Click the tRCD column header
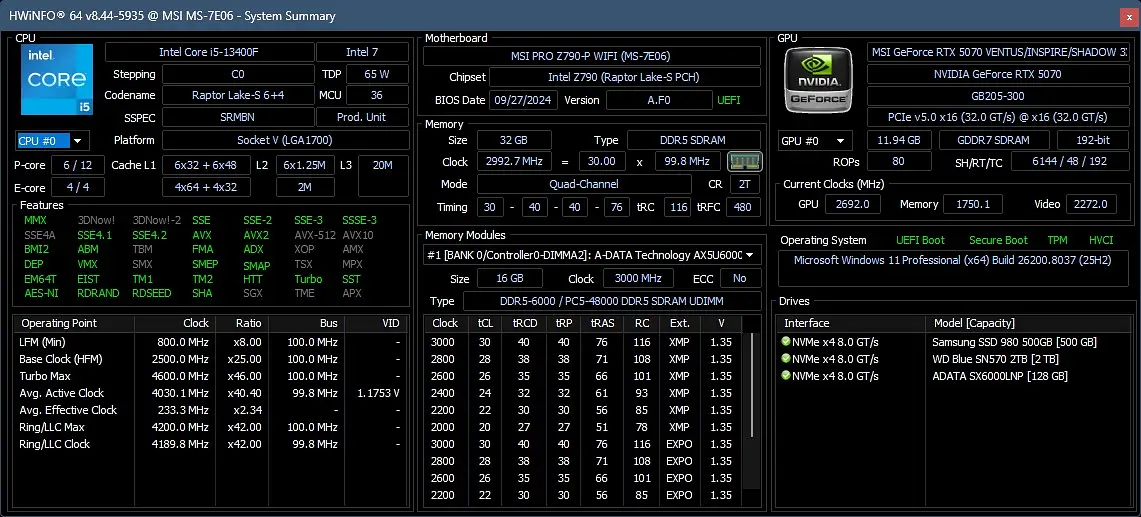This screenshot has width=1141, height=517. pyautogui.click(x=524, y=323)
